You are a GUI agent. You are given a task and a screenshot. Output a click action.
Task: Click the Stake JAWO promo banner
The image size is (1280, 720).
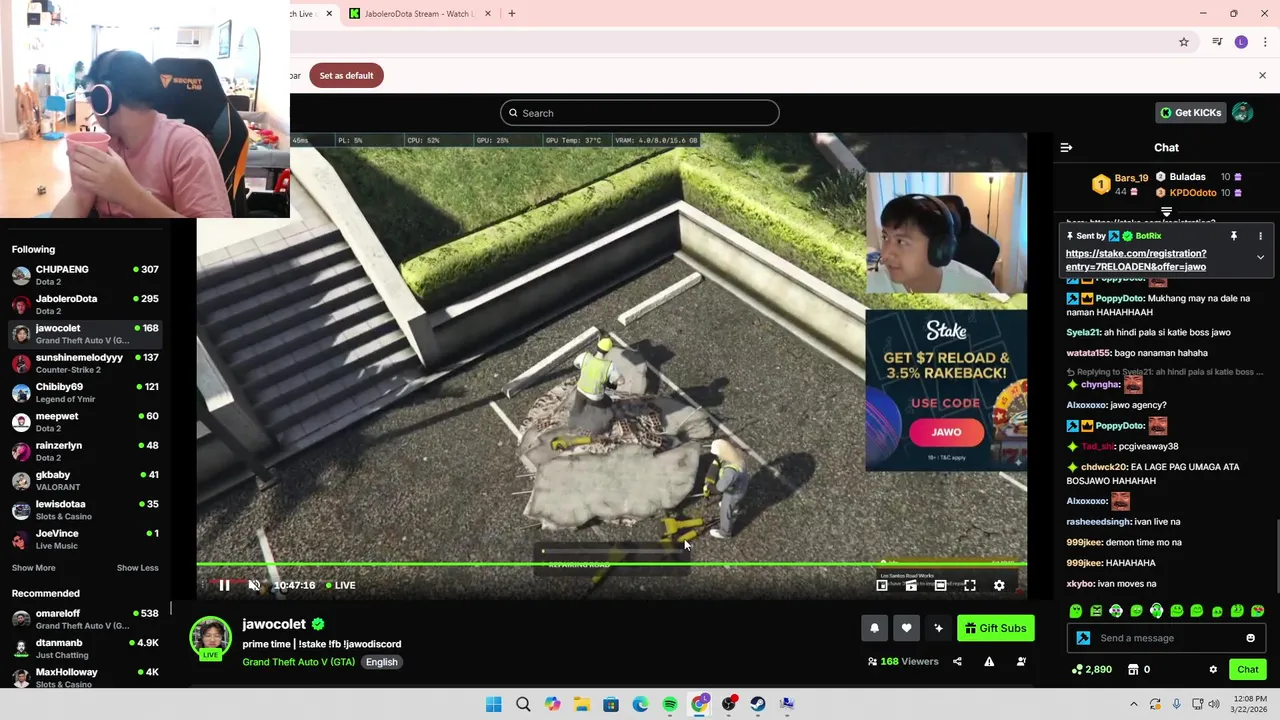(x=946, y=390)
